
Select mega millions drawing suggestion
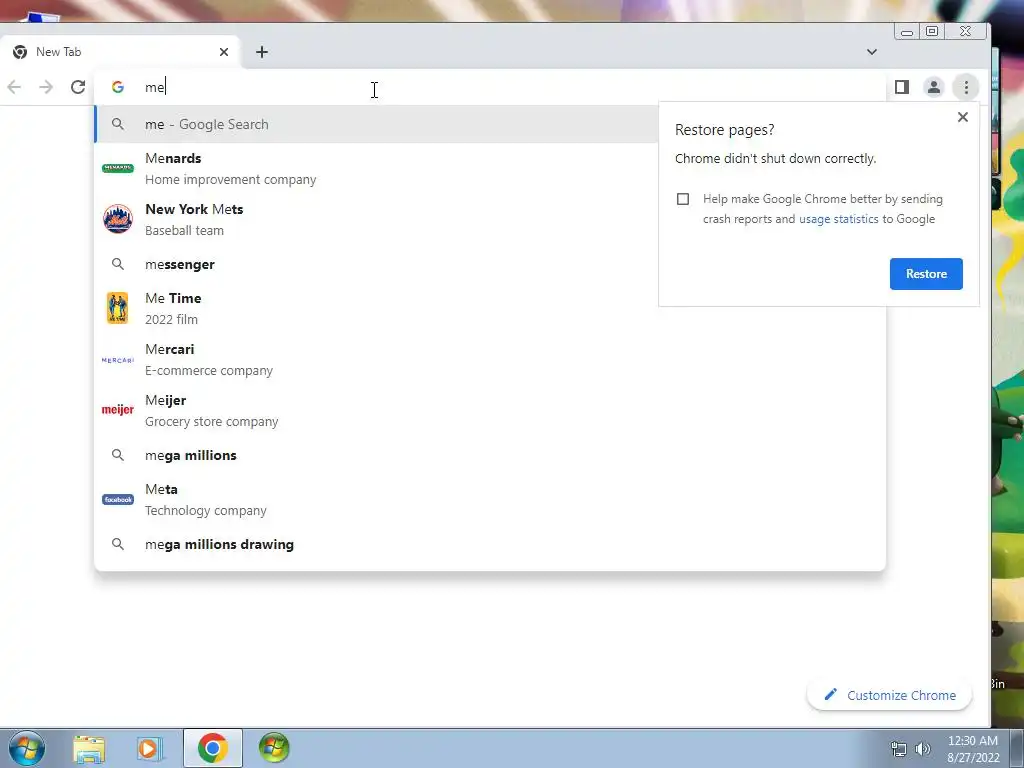490,544
